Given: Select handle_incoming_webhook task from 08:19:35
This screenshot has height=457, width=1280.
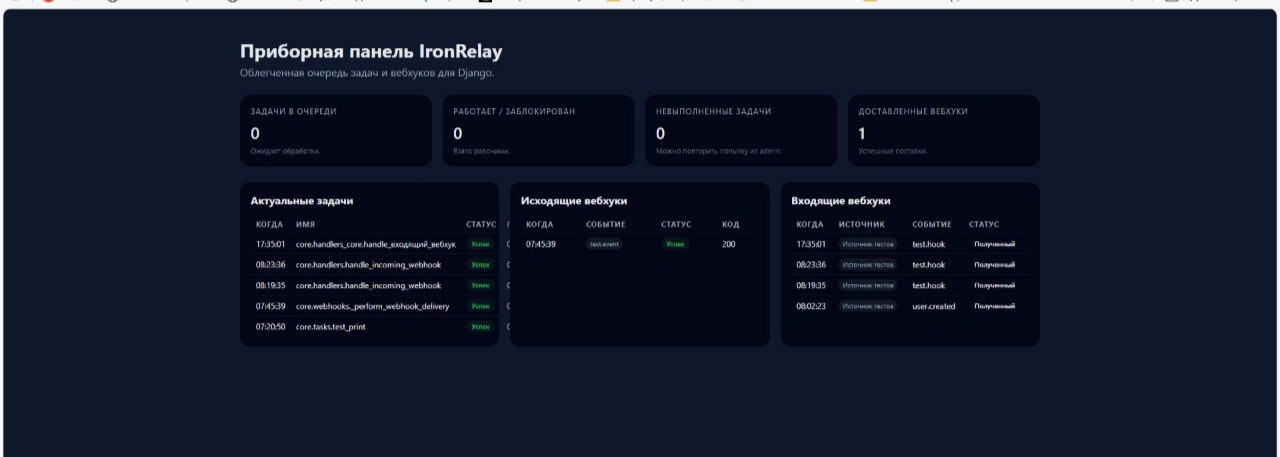Looking at the screenshot, I should (x=368, y=285).
